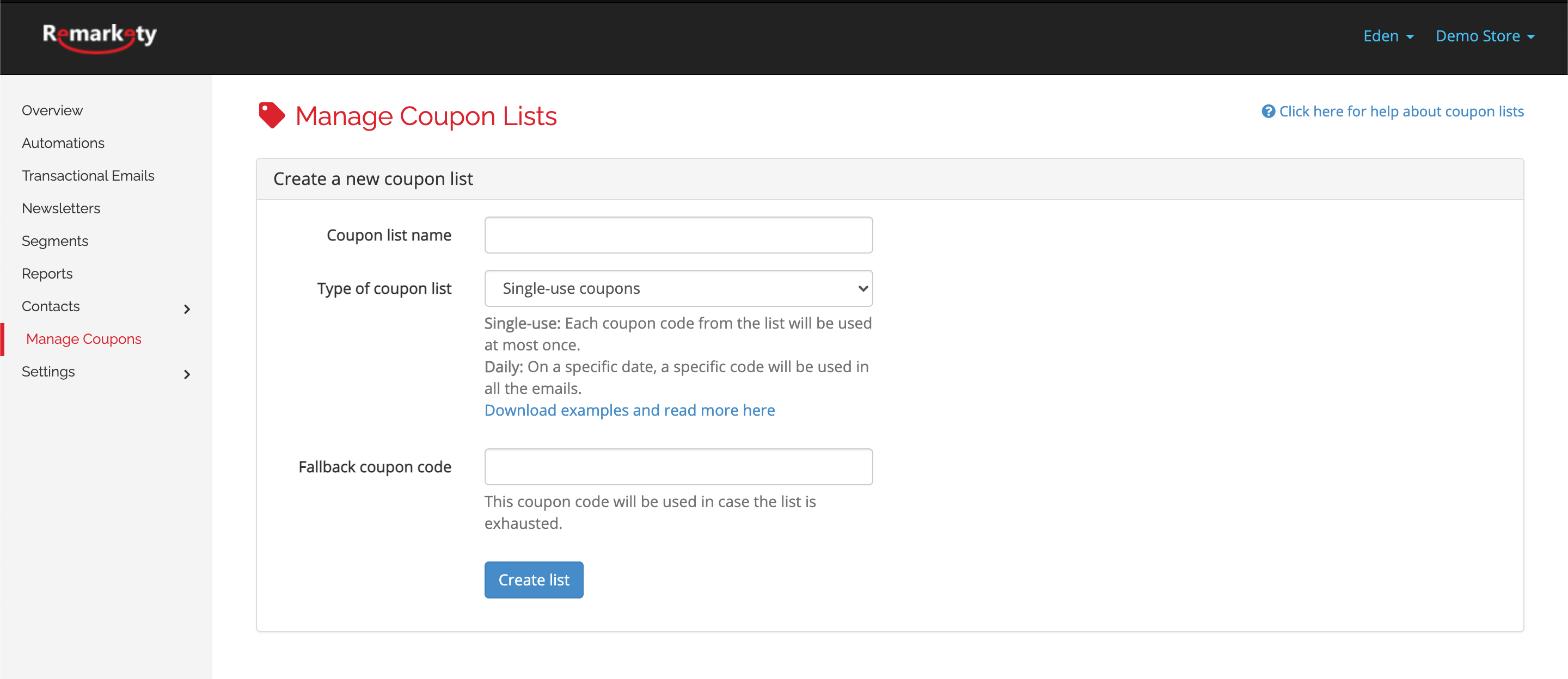The height and width of the screenshot is (679, 1568).
Task: Click the Manage Coupon Lists heading
Action: [425, 115]
